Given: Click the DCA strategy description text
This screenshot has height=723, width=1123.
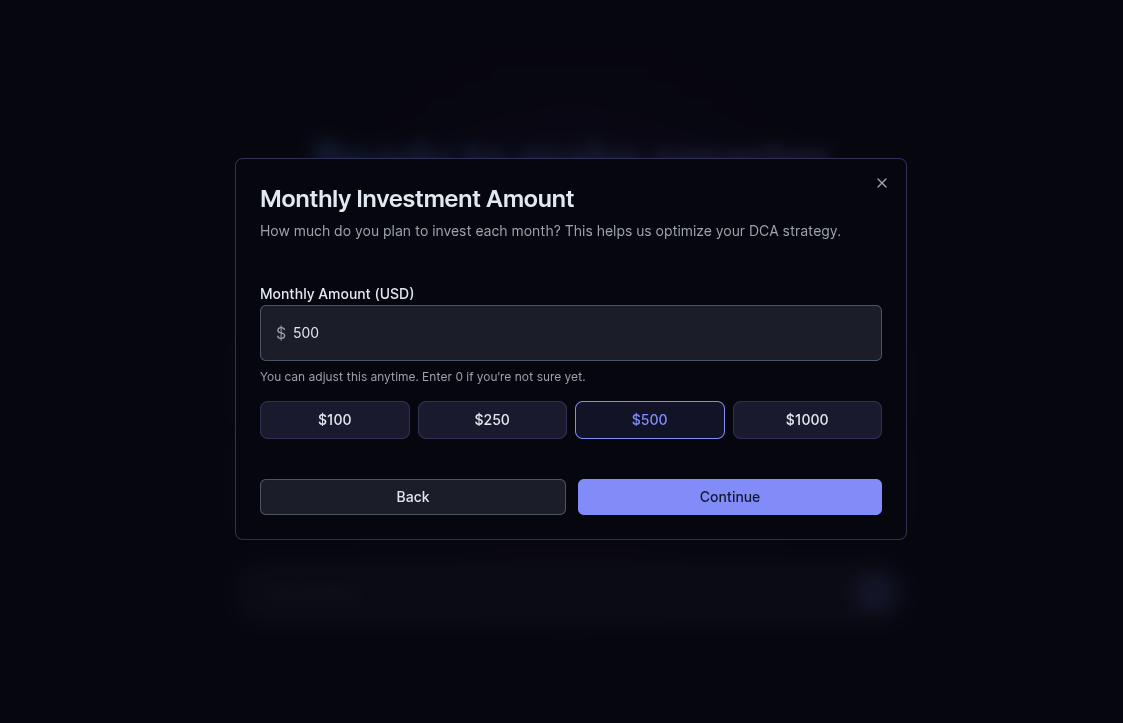Looking at the screenshot, I should (550, 231).
